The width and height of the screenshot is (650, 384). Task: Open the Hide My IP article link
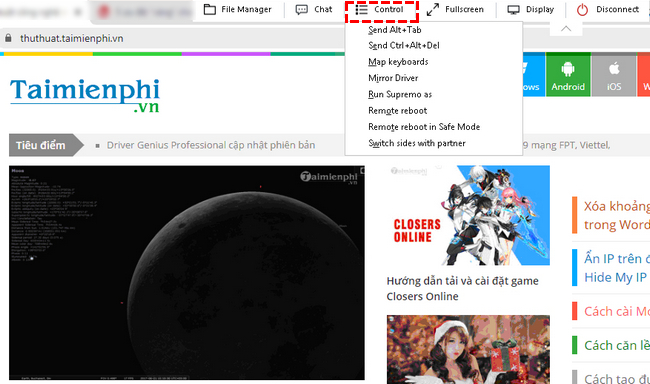point(617,268)
